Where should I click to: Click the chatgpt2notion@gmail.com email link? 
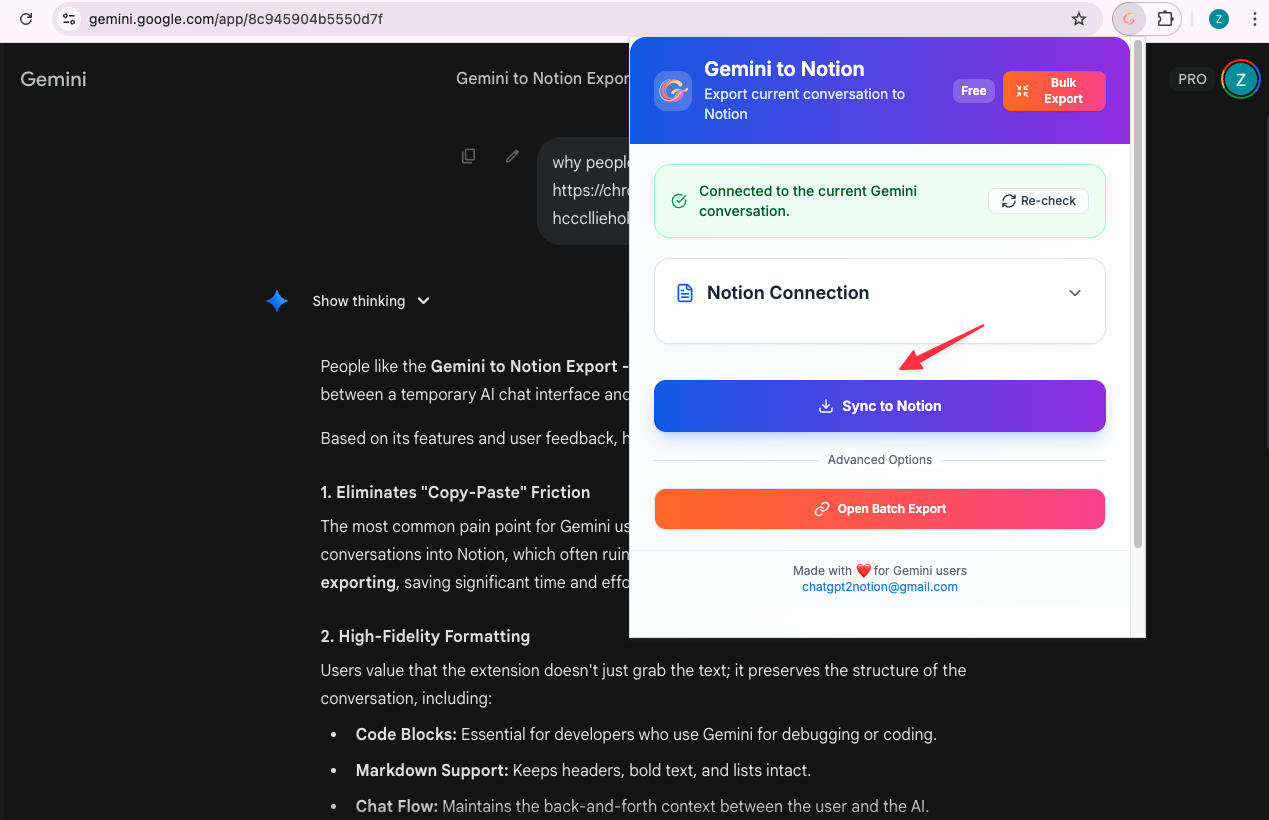[879, 587]
